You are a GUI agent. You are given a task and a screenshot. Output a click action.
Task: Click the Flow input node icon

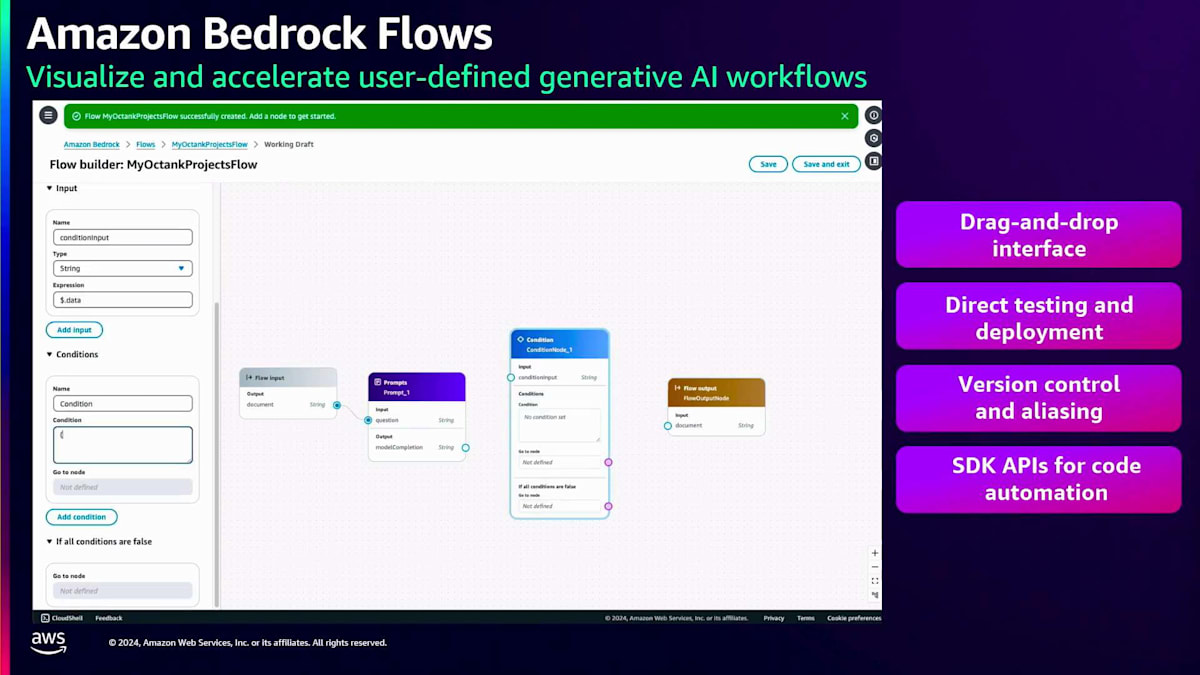(x=249, y=378)
